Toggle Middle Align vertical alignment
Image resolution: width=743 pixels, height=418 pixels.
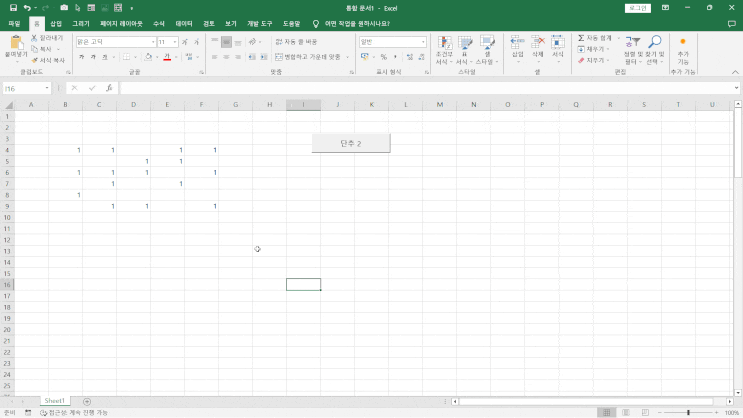pyautogui.click(x=226, y=42)
